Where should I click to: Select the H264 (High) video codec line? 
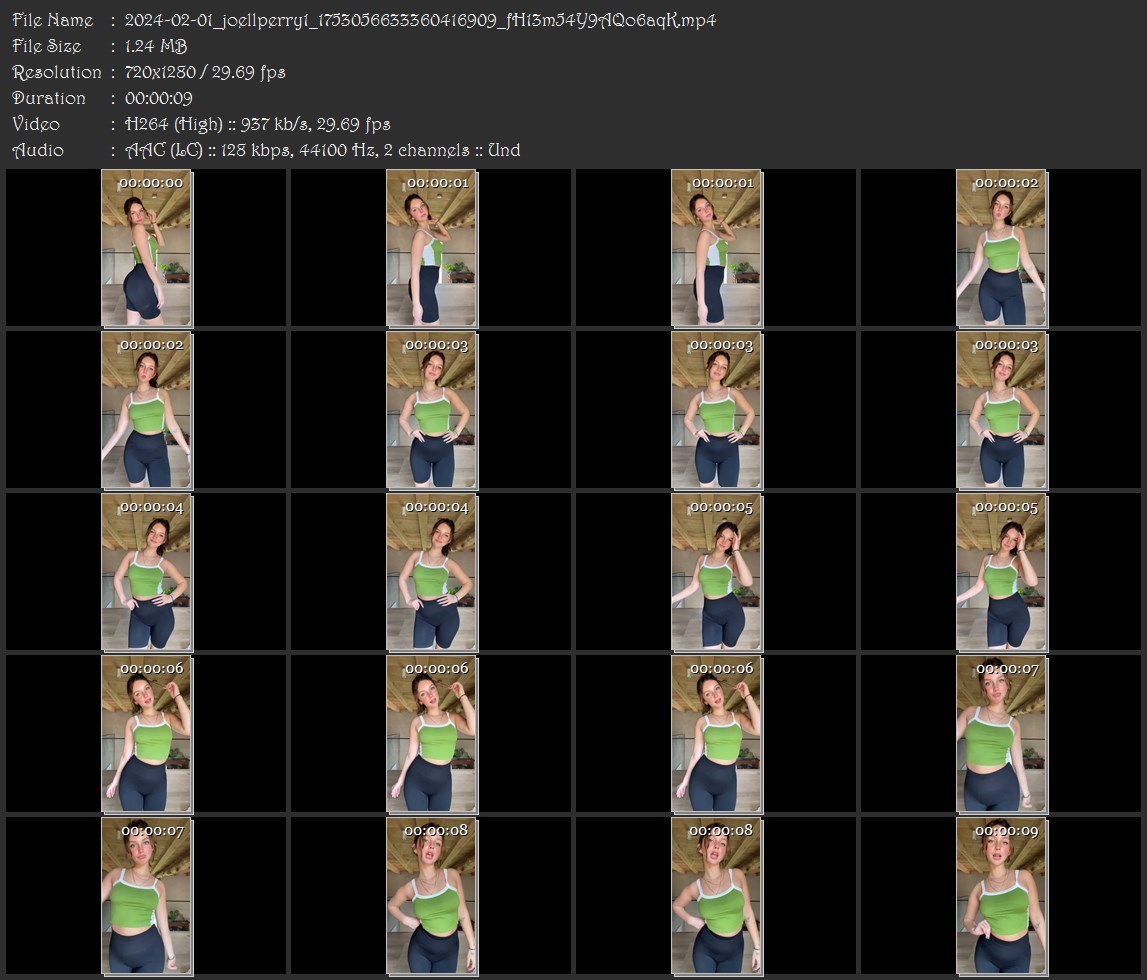coord(257,124)
